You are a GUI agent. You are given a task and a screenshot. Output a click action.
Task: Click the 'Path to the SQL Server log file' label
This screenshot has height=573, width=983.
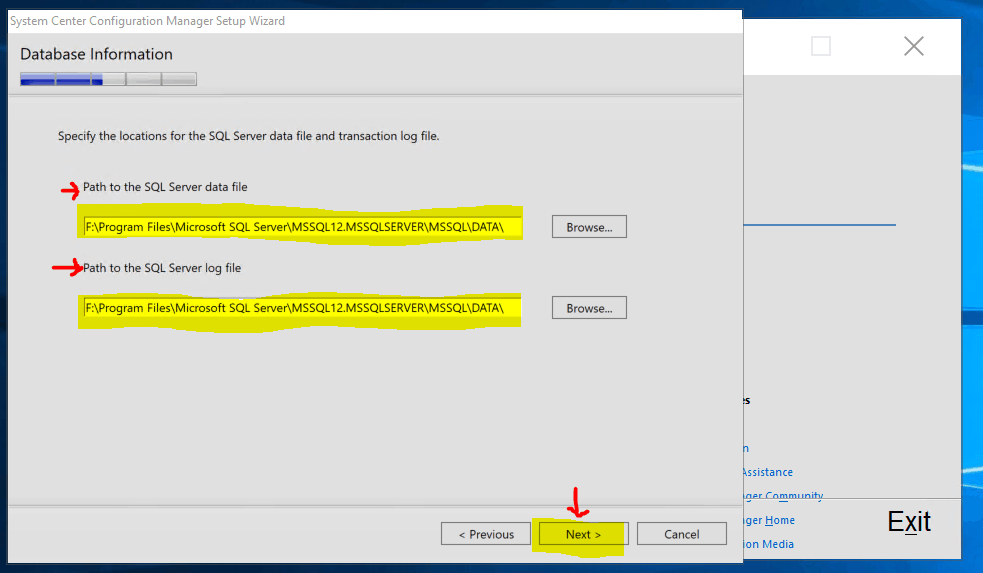pyautogui.click(x=162, y=268)
